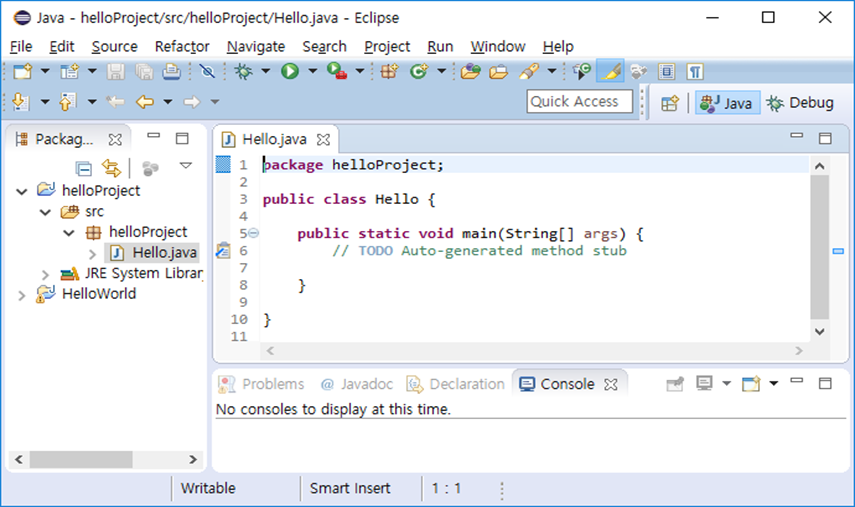Toggle Skip All Breakpoints

tap(207, 71)
